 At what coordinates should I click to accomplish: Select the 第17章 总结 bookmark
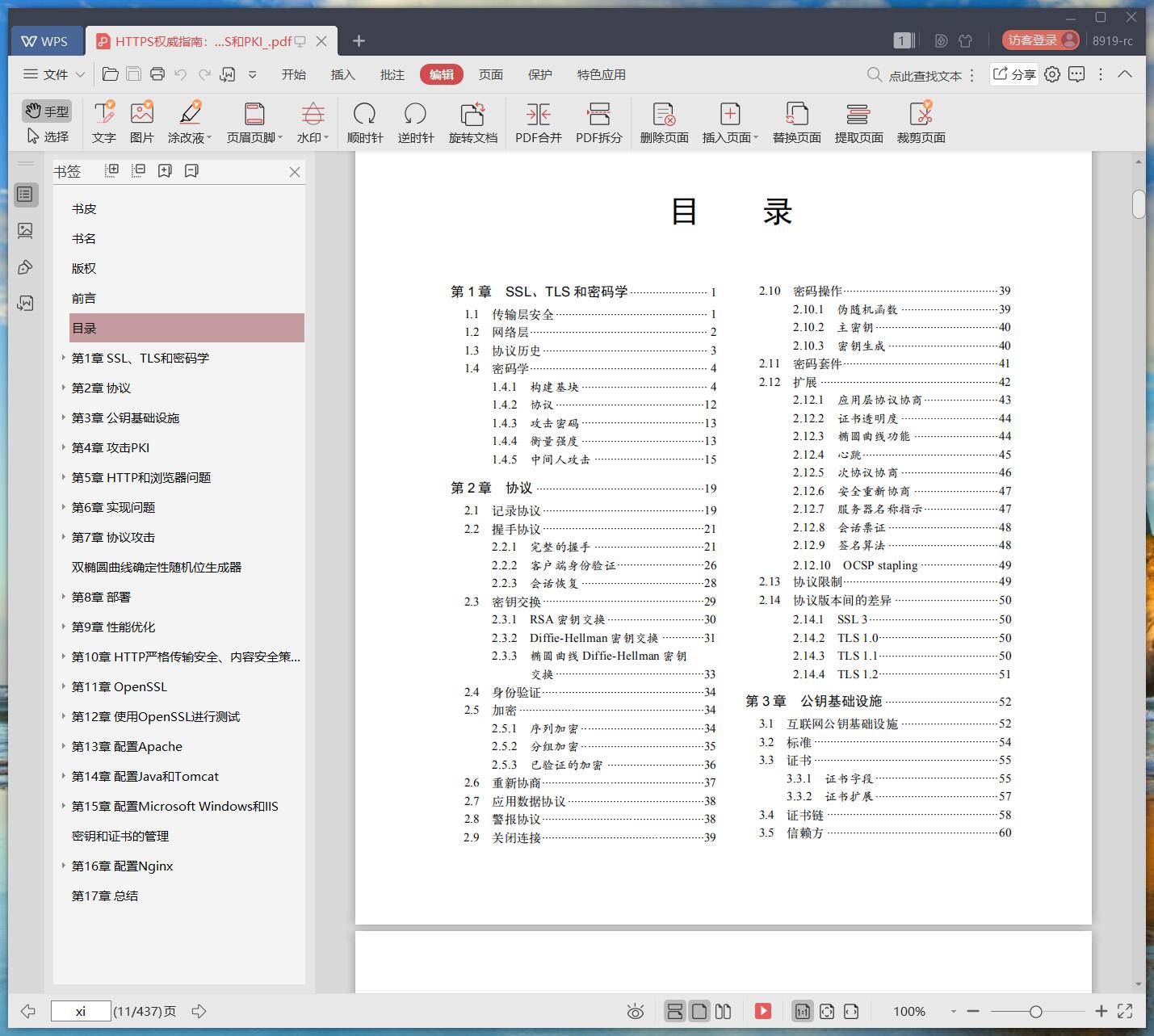coord(105,895)
